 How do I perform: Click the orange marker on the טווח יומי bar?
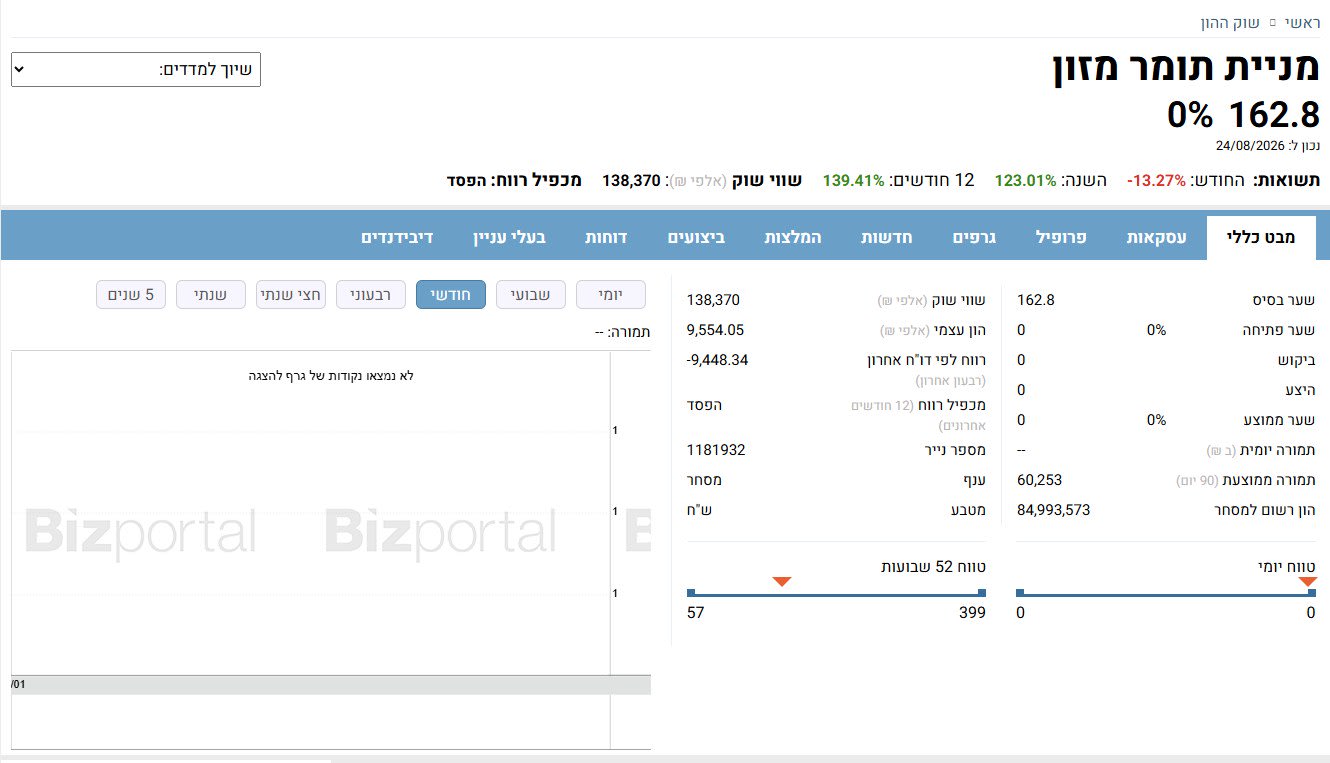click(1308, 581)
